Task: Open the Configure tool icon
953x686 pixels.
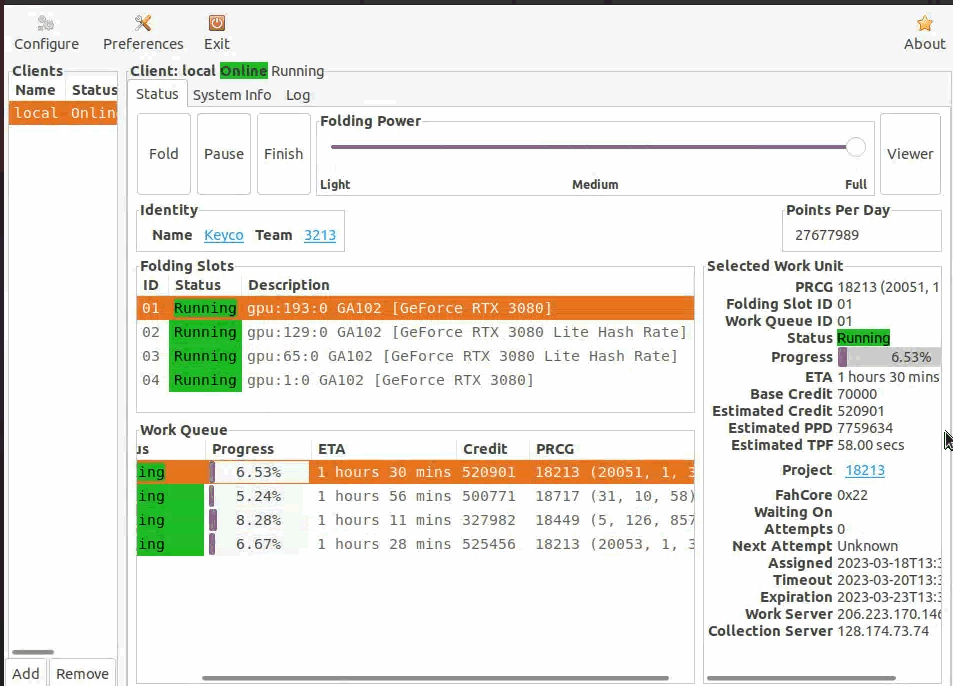Action: [46, 24]
